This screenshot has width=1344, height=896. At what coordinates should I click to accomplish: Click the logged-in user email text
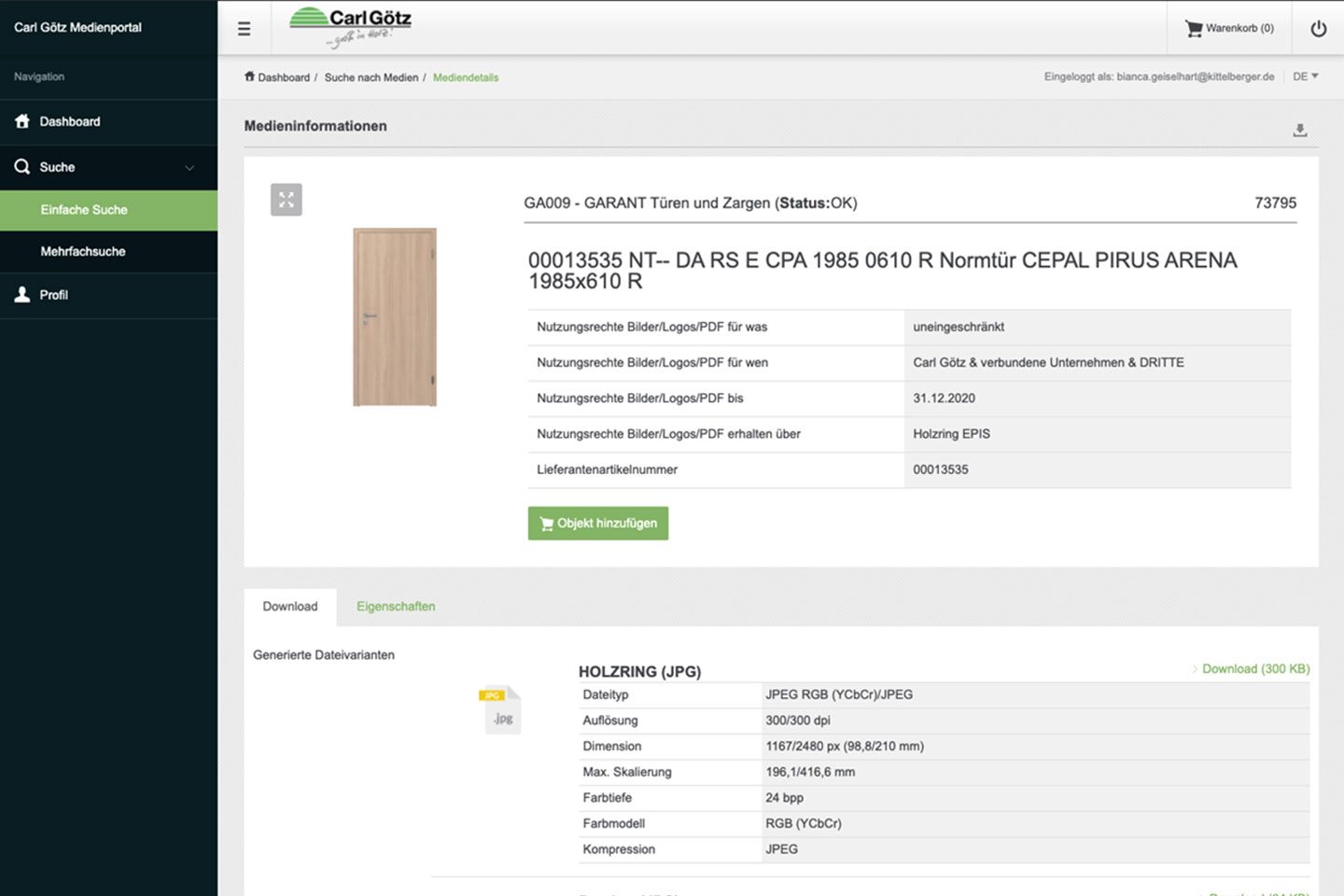pos(1195,77)
